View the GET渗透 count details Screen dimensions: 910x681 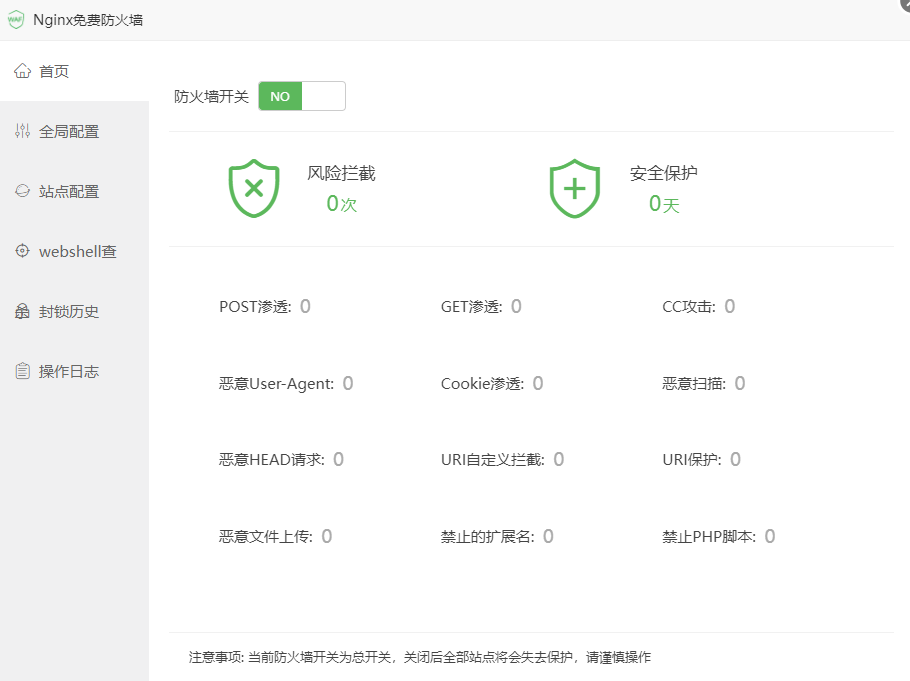(x=516, y=306)
